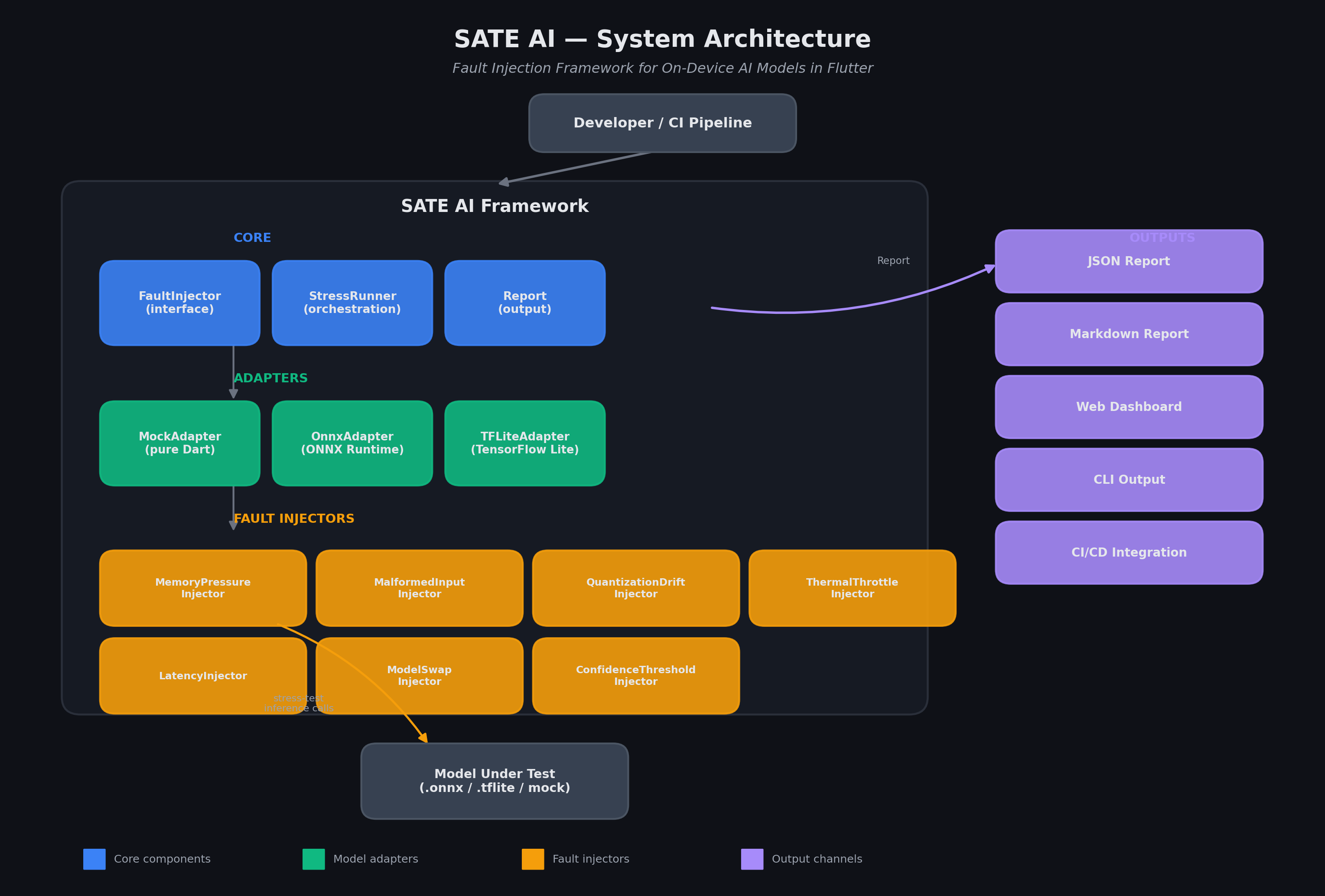Click the CI/CD Integration output box
Viewport: 1325px width, 896px height.
[1129, 553]
